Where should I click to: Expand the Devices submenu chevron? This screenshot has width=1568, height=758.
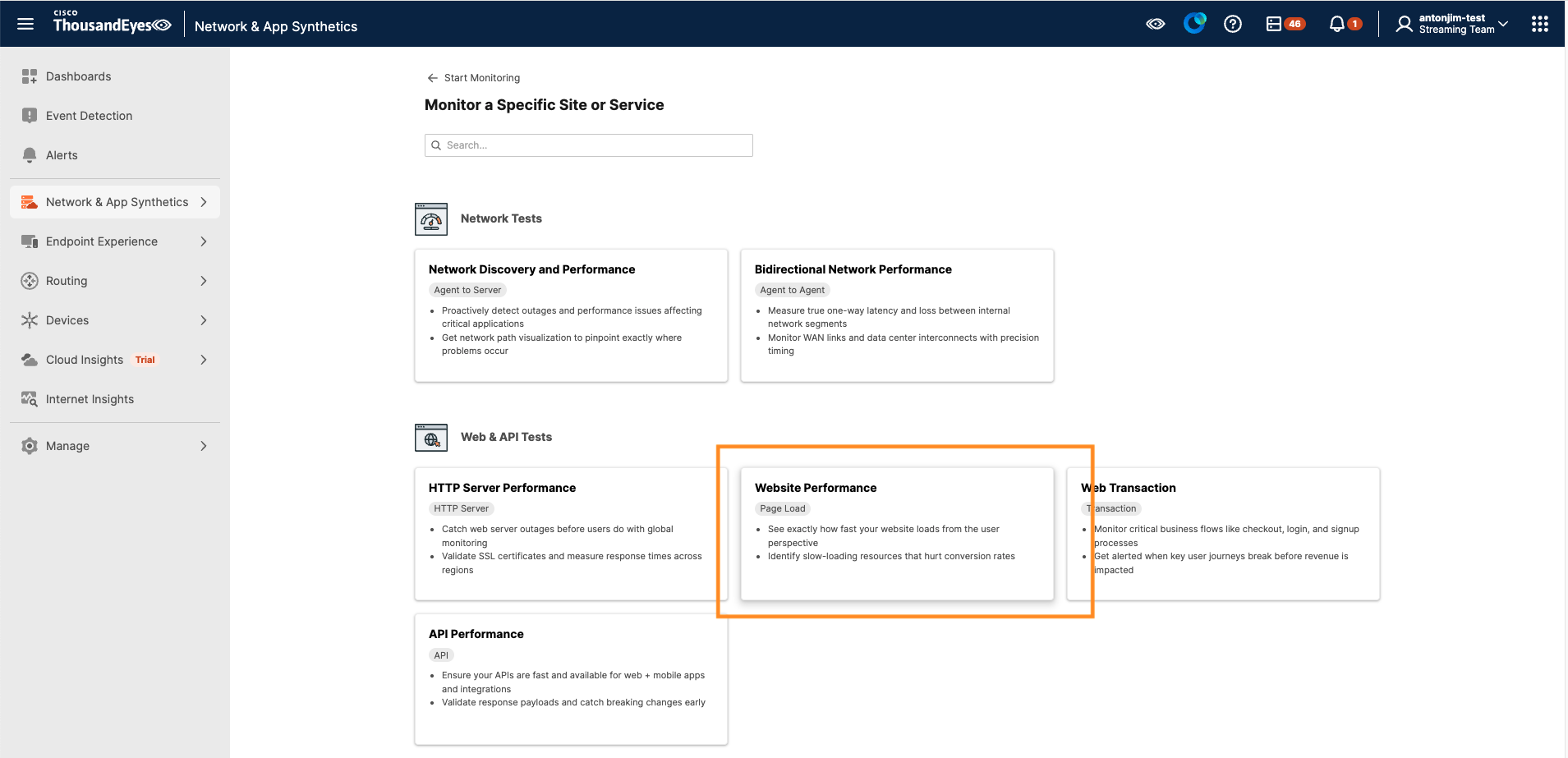pyautogui.click(x=204, y=320)
